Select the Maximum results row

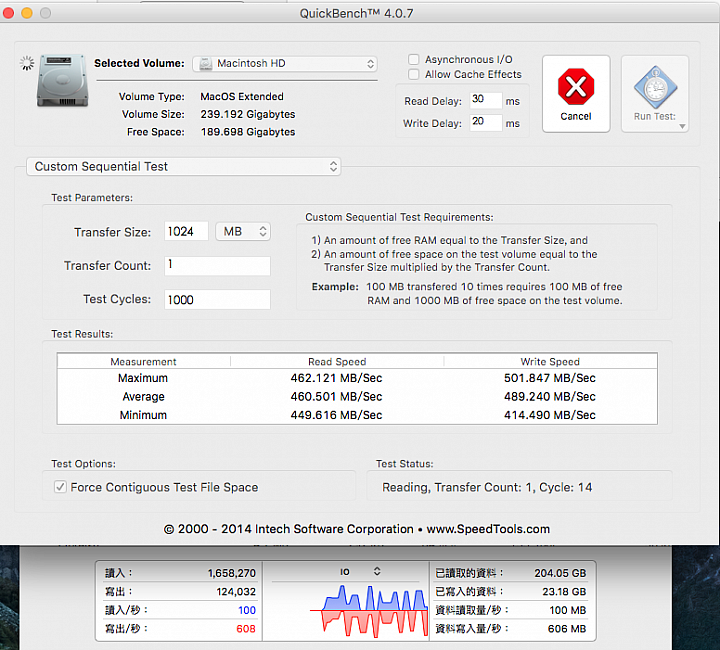(x=357, y=378)
